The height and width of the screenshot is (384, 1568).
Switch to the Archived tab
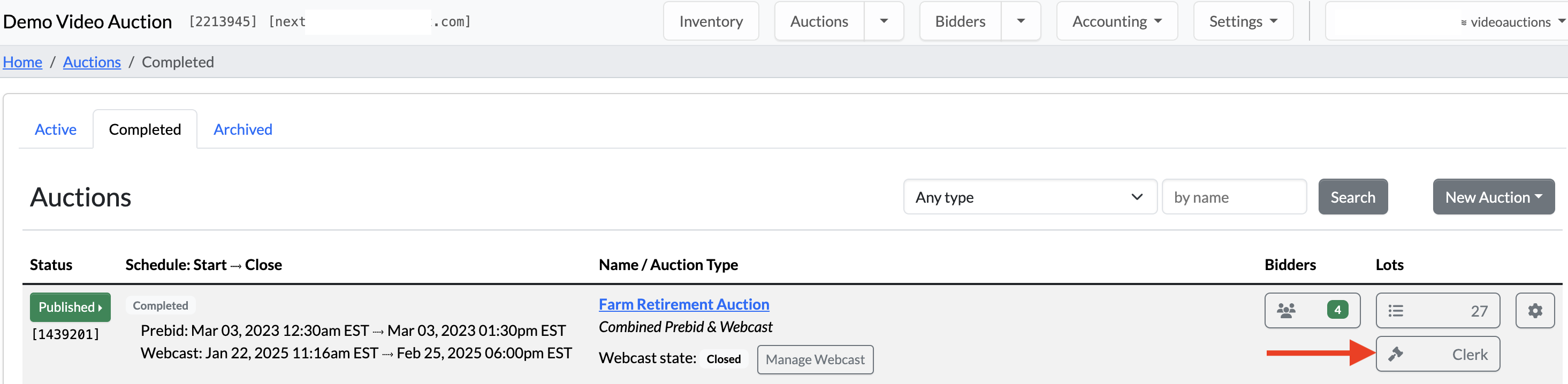point(242,129)
